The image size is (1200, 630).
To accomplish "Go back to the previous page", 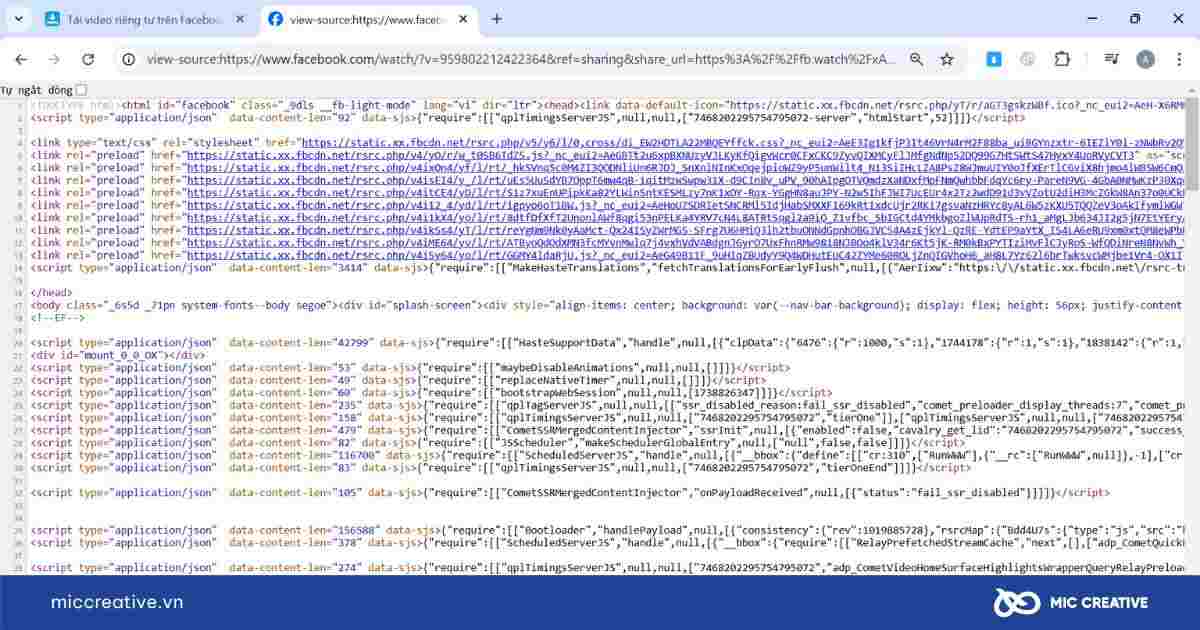I will 21,60.
